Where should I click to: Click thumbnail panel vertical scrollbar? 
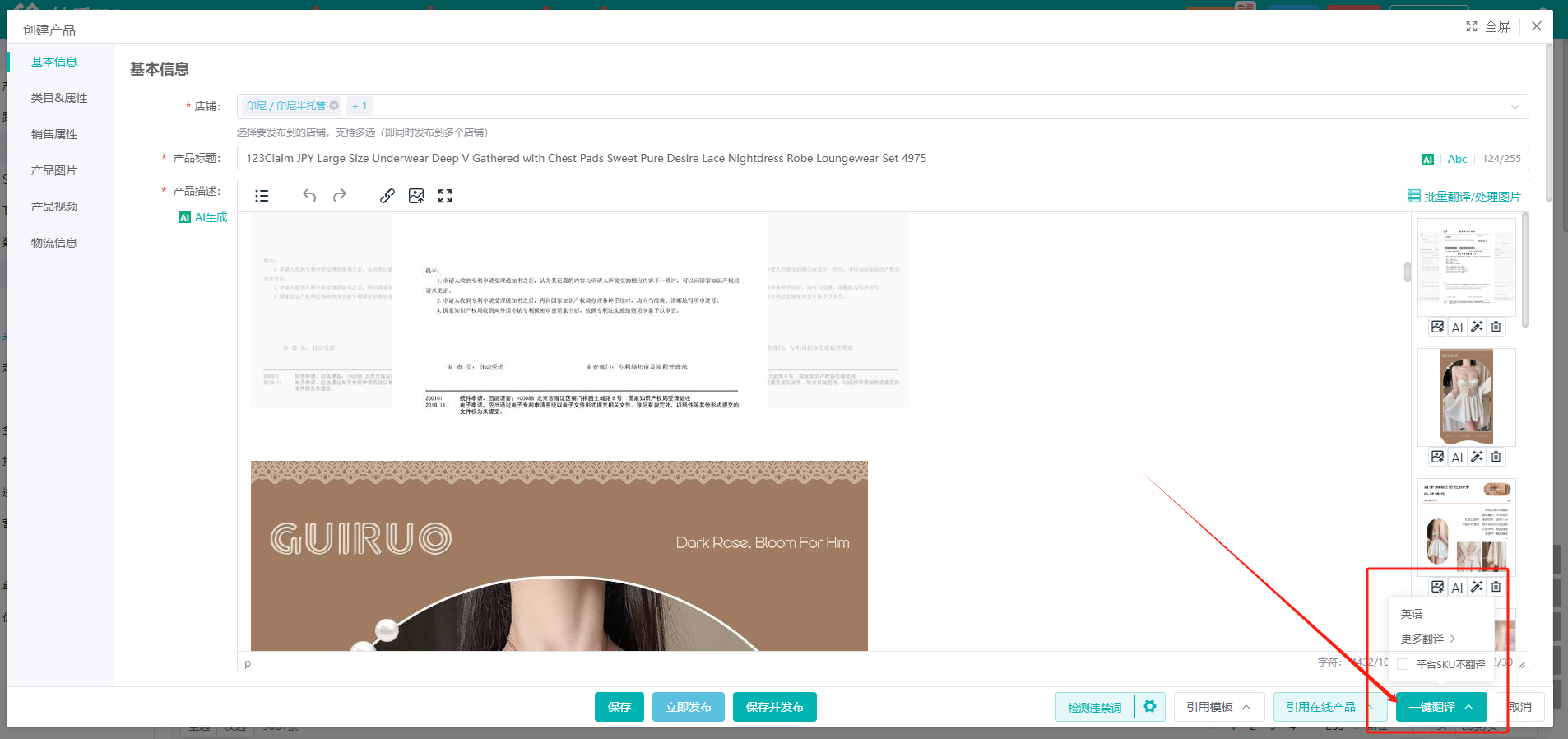click(x=1525, y=270)
